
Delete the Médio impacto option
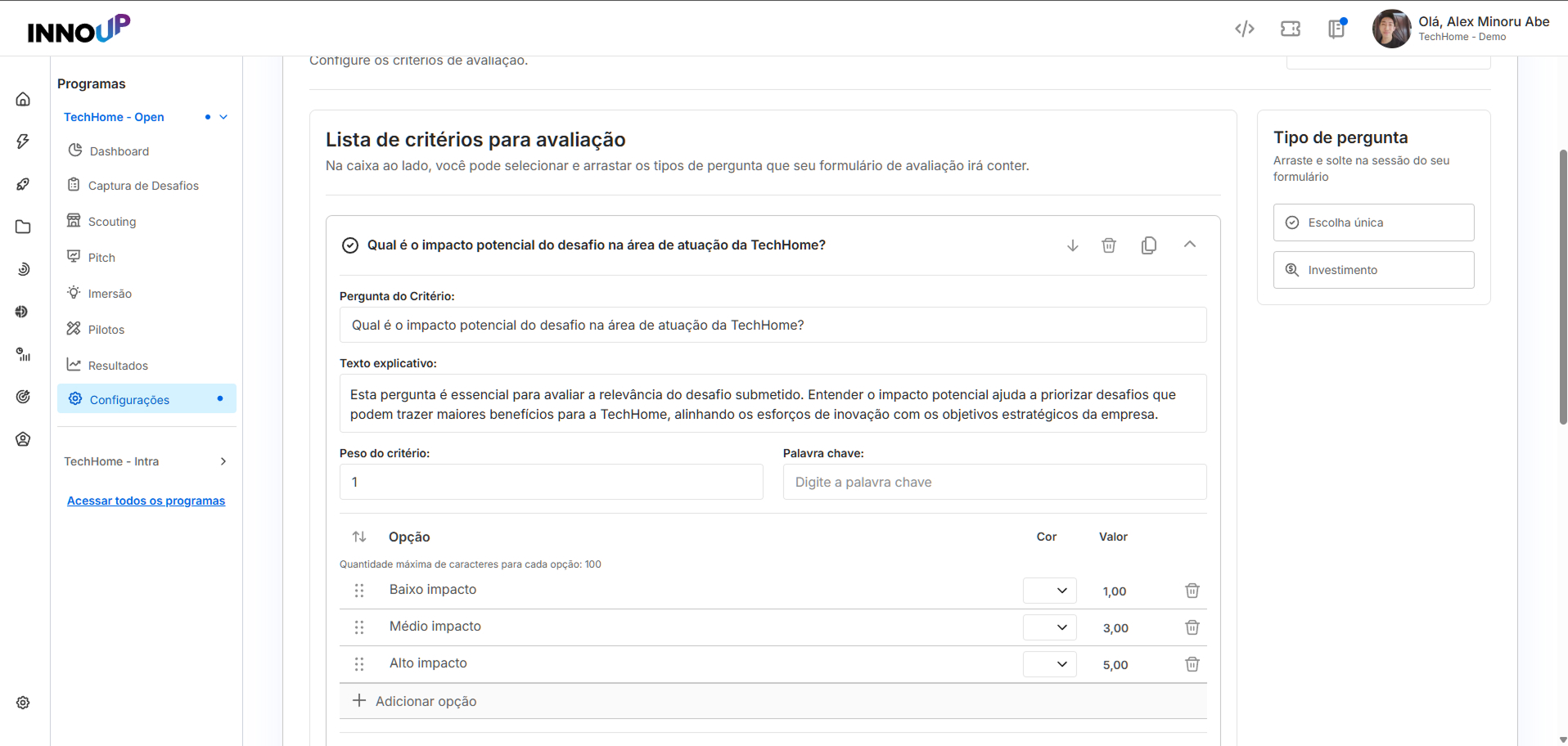click(x=1192, y=627)
